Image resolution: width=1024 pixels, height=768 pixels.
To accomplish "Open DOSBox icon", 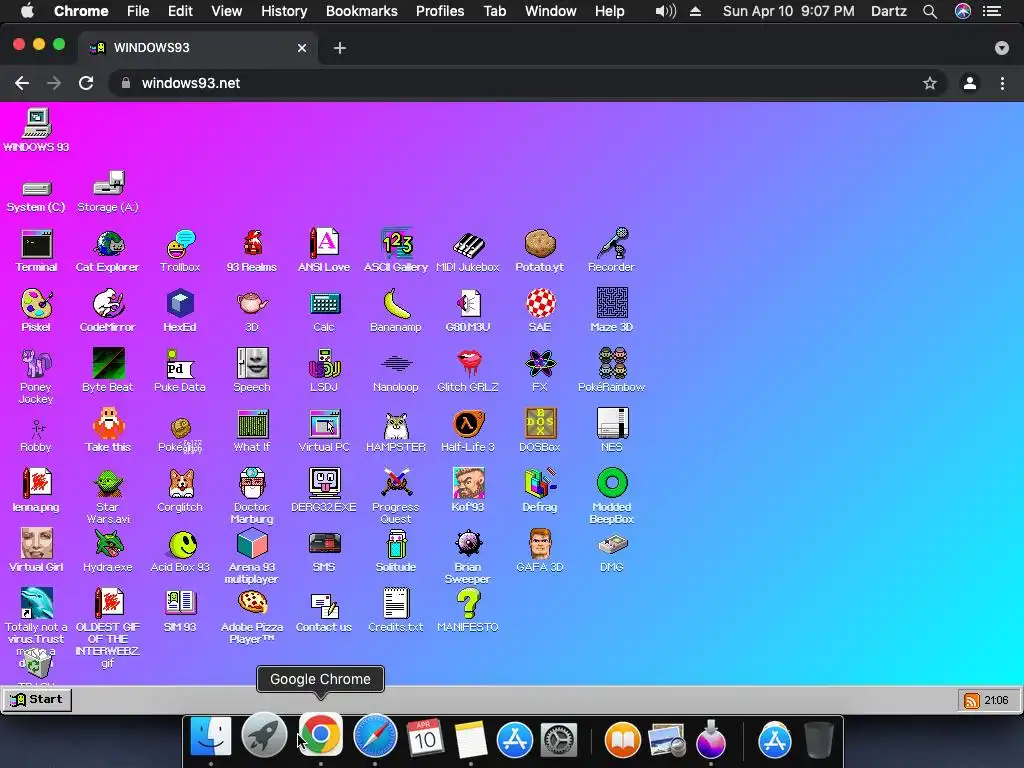I will click(539, 425).
